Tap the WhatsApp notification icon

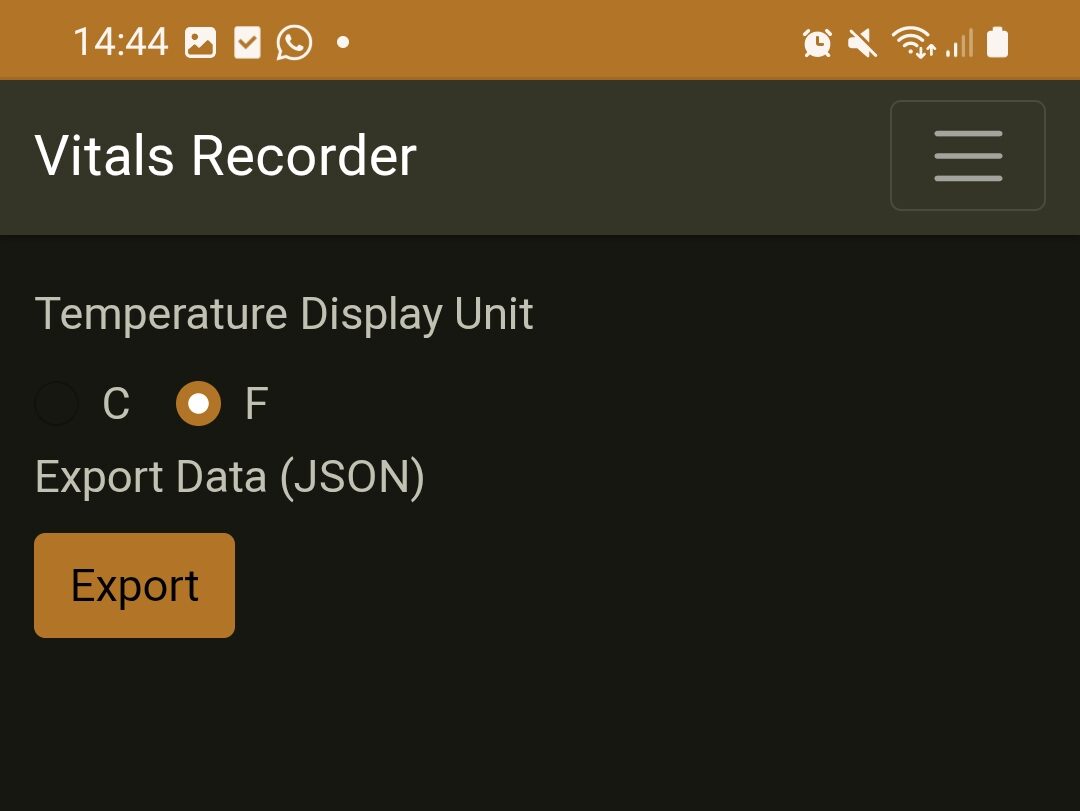(294, 43)
